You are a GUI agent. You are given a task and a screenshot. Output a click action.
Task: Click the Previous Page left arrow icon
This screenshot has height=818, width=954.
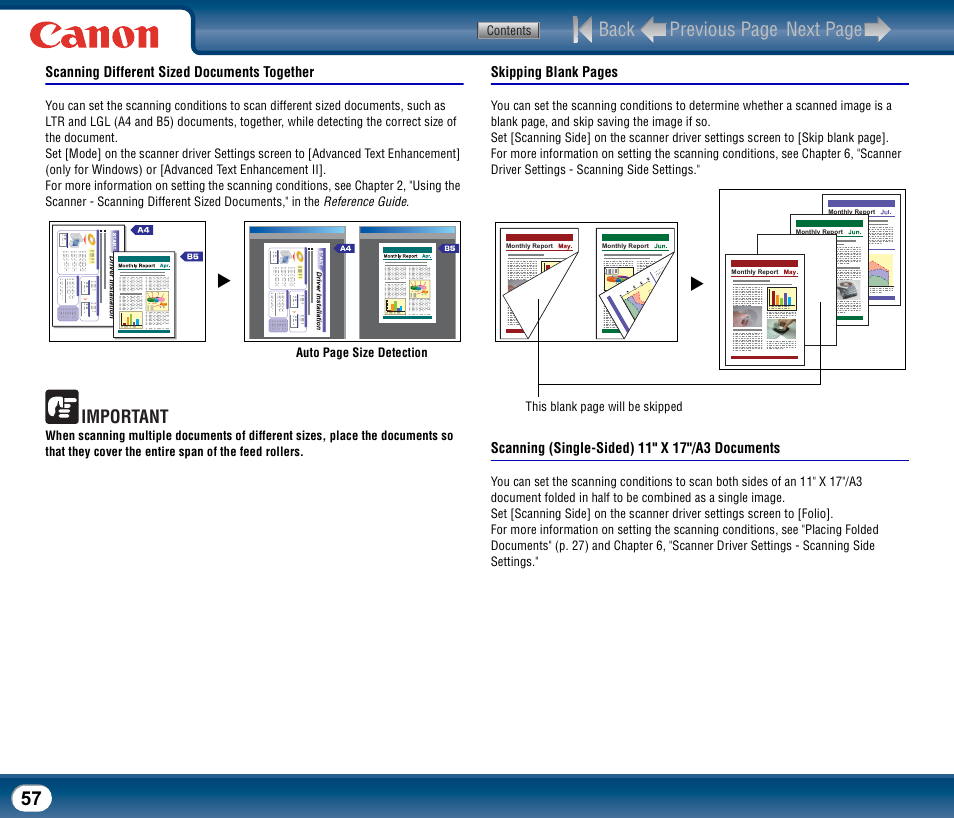(x=653, y=29)
